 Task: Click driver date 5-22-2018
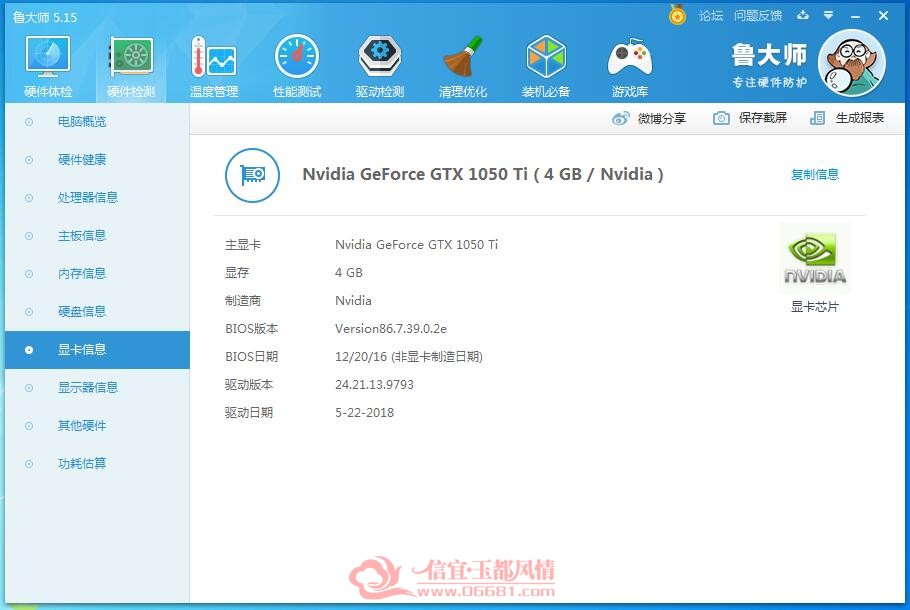coord(364,413)
